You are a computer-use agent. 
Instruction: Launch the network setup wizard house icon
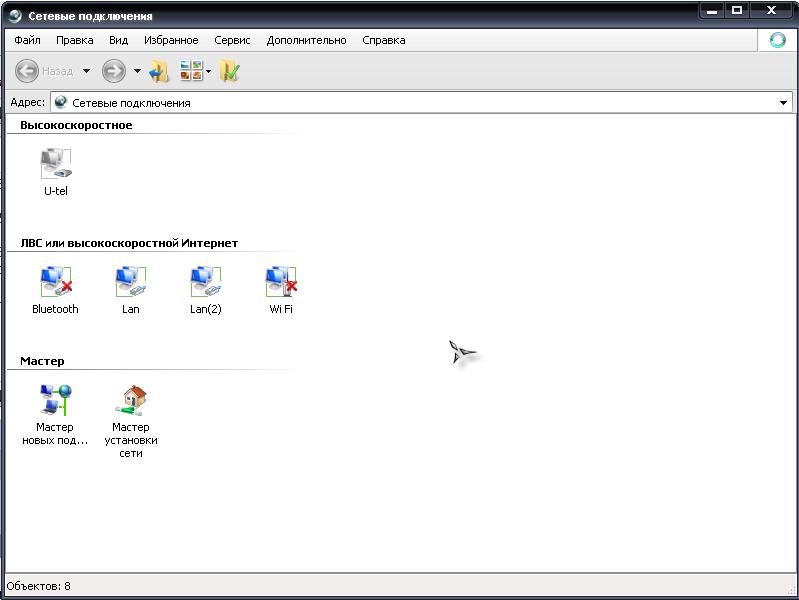click(131, 400)
